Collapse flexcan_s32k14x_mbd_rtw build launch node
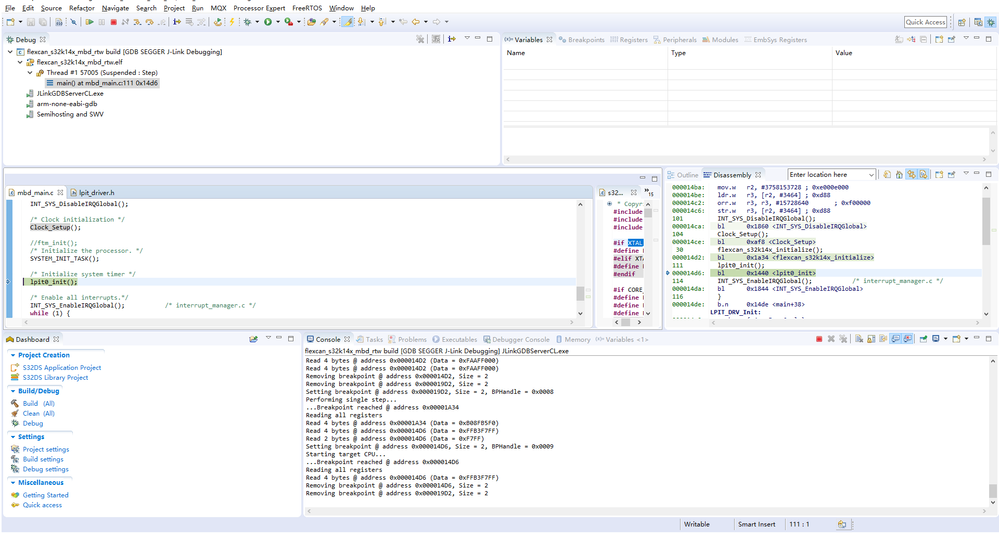 (x=10, y=52)
